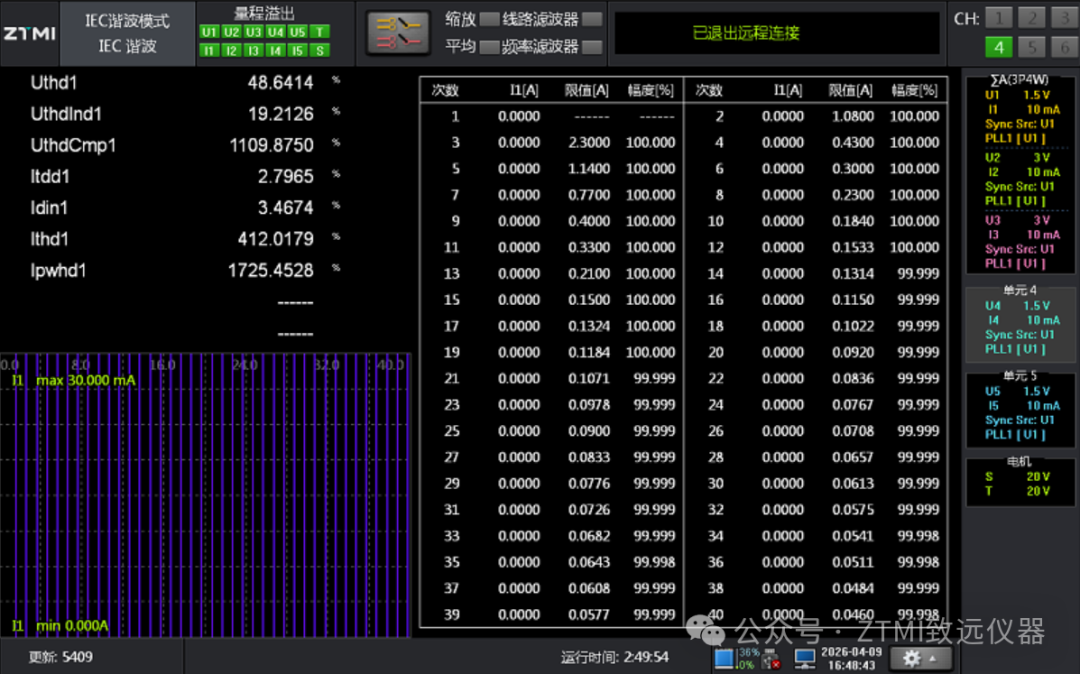
Task: Click the ZTMI logo
Action: 29,33
